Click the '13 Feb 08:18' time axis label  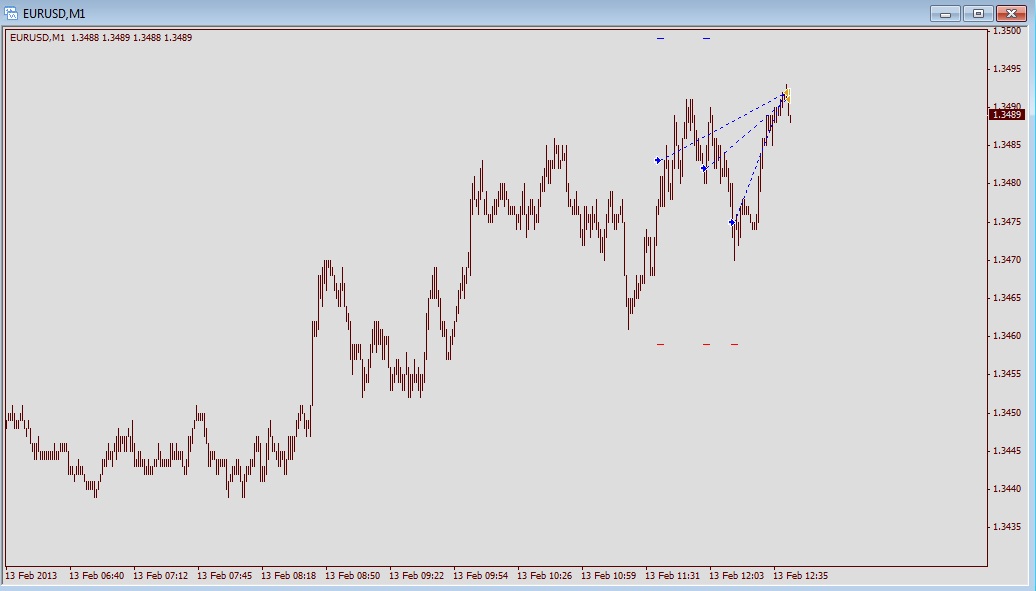288,576
